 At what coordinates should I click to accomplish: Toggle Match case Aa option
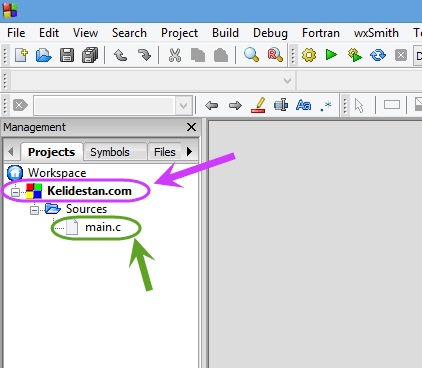[303, 105]
